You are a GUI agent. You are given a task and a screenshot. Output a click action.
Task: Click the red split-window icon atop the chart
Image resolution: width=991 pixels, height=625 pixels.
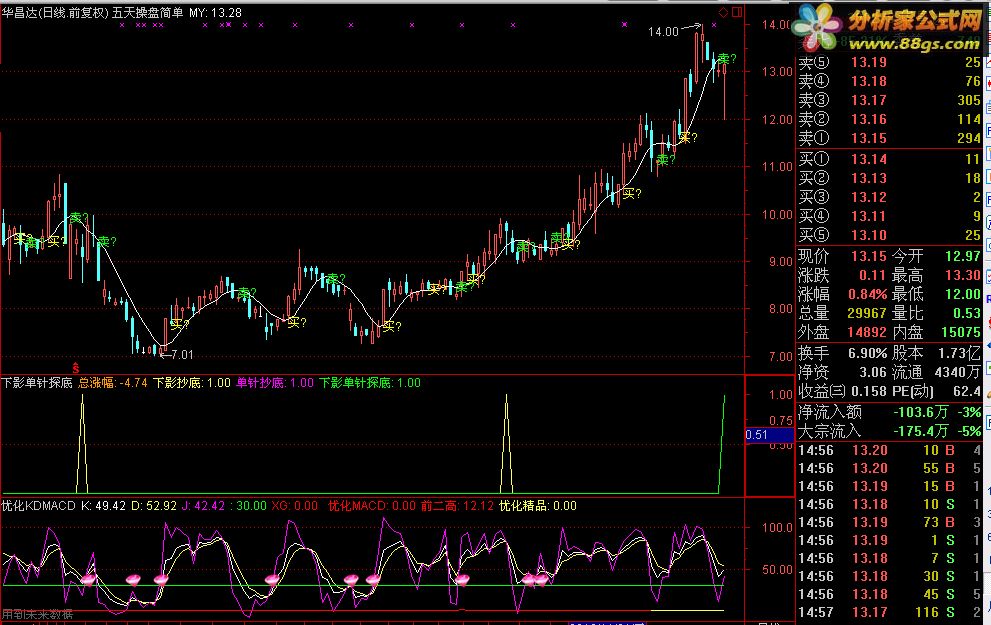(x=737, y=13)
